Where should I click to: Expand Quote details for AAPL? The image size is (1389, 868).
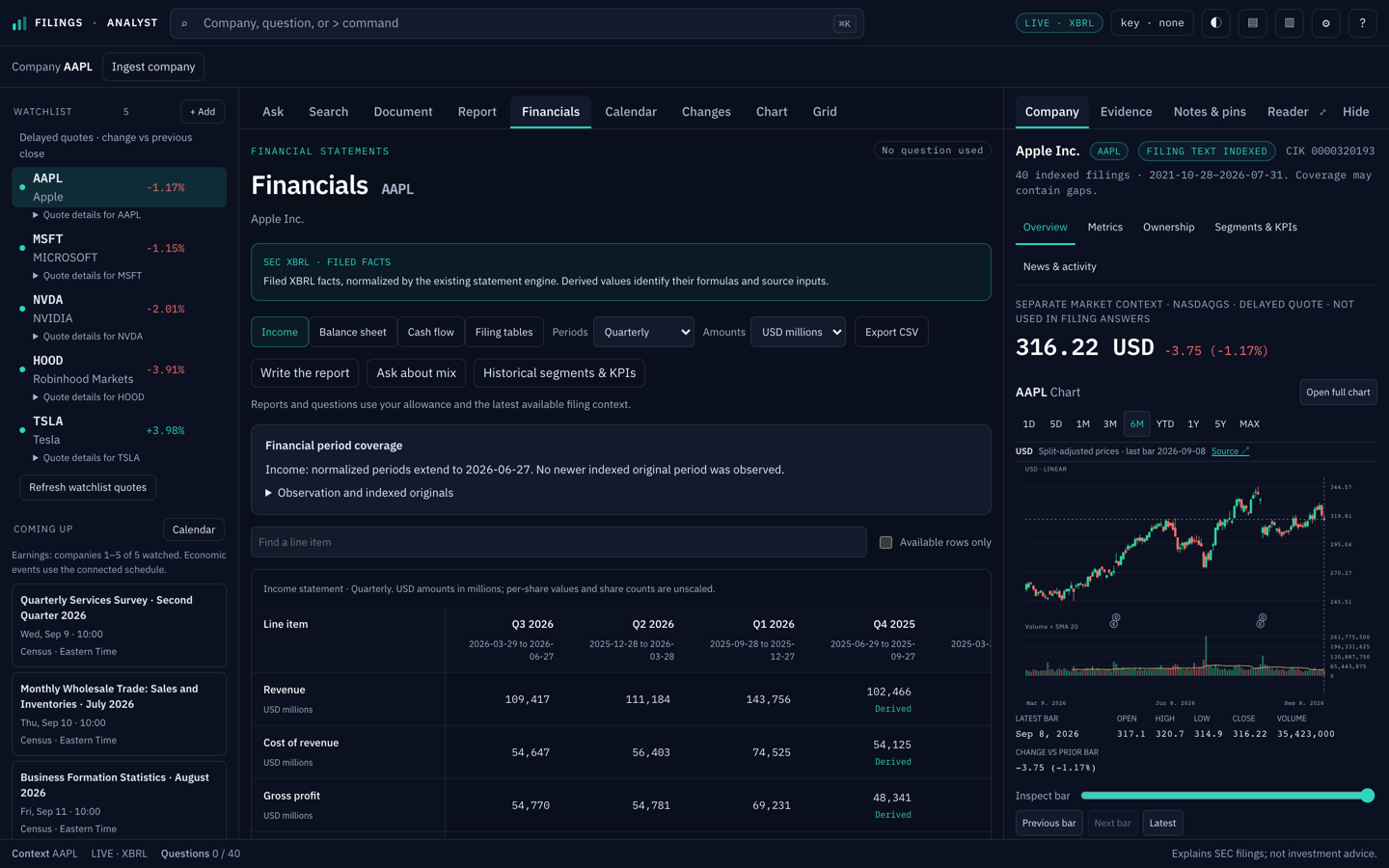[87, 215]
